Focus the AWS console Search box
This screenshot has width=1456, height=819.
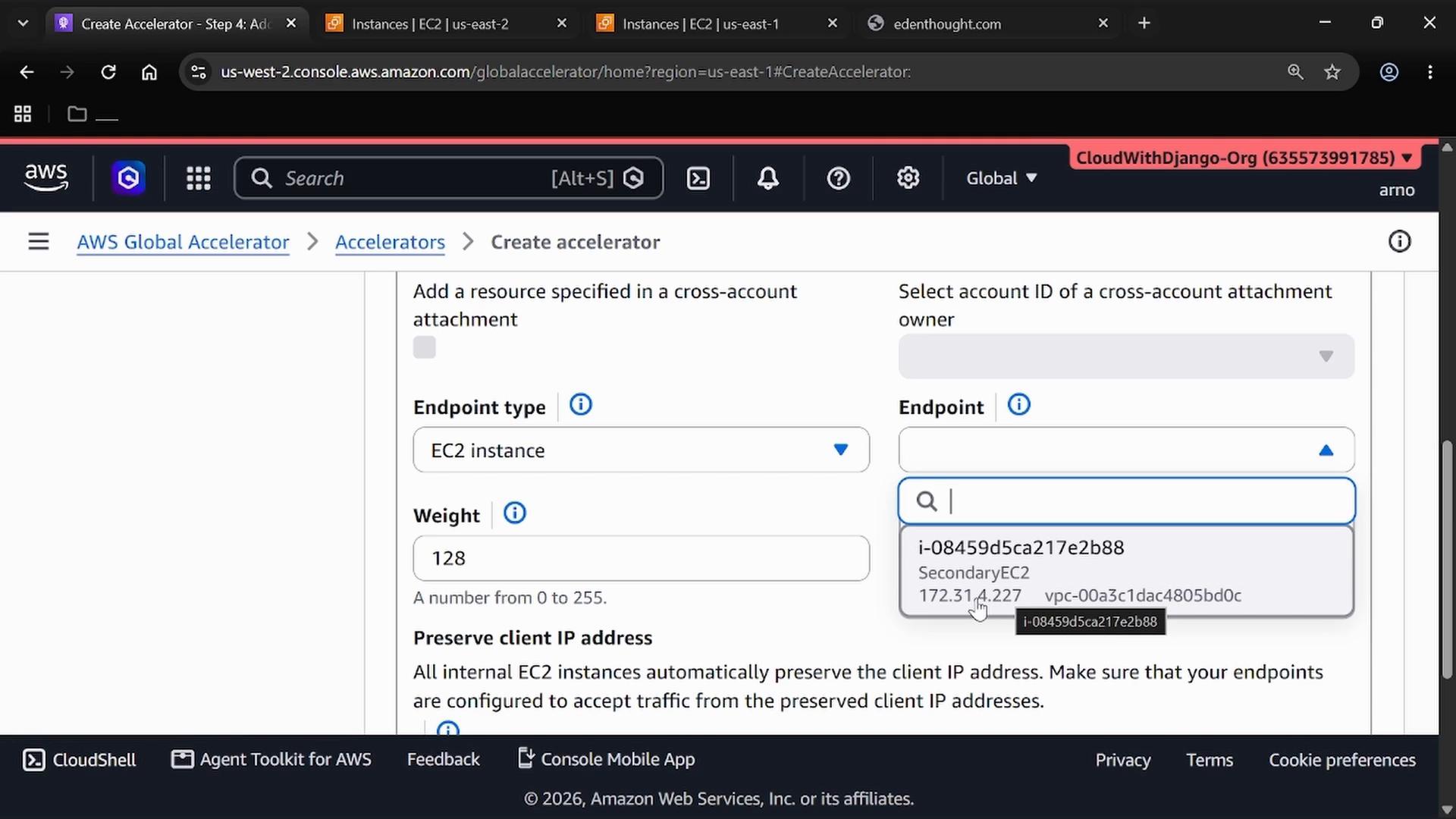pos(449,178)
